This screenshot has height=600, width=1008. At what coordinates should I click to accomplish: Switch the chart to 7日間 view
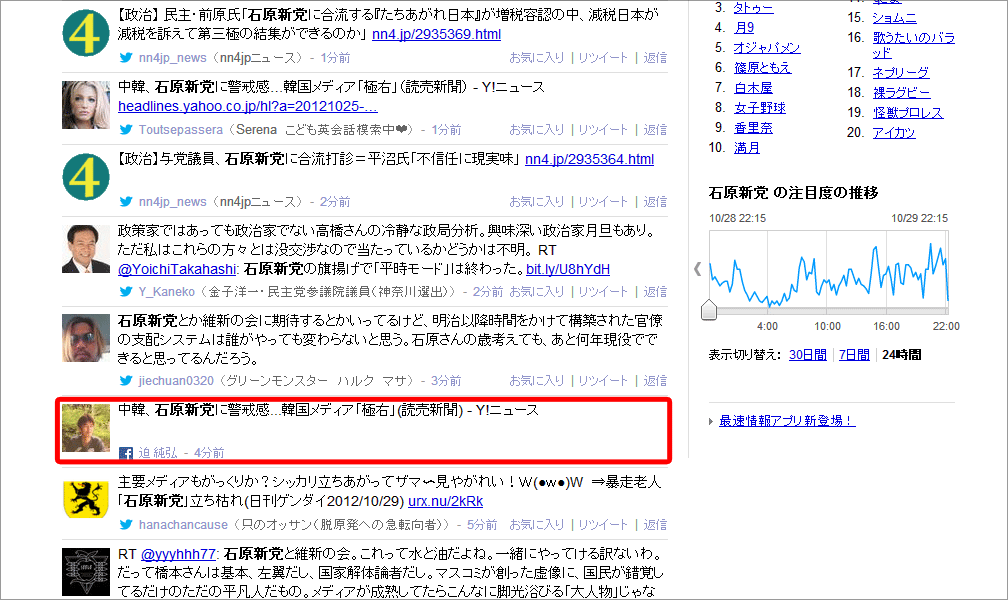click(x=854, y=355)
